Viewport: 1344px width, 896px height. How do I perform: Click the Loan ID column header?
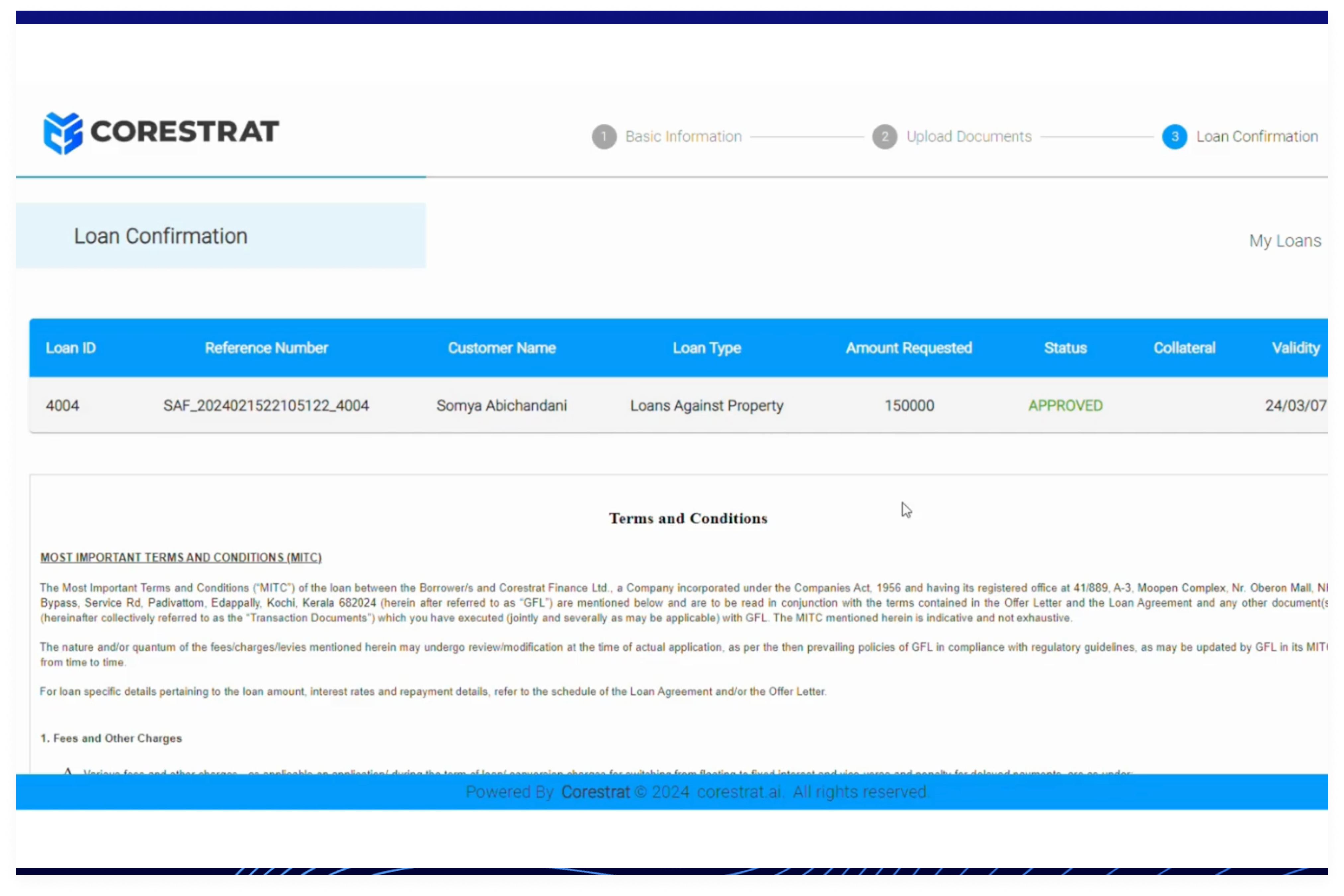71,348
